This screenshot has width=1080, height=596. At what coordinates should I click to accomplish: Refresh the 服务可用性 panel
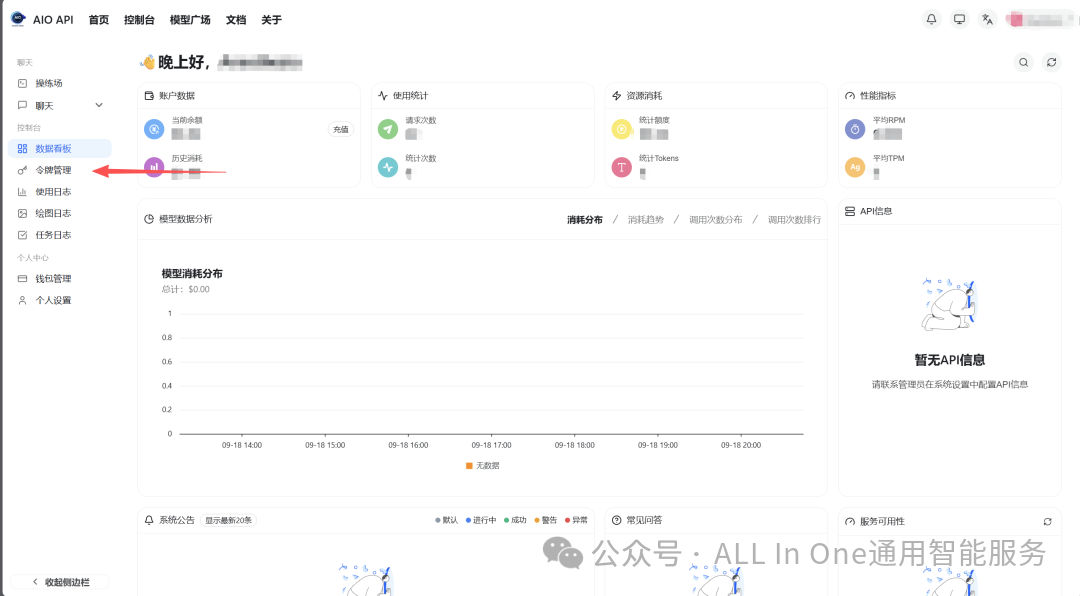click(1047, 522)
